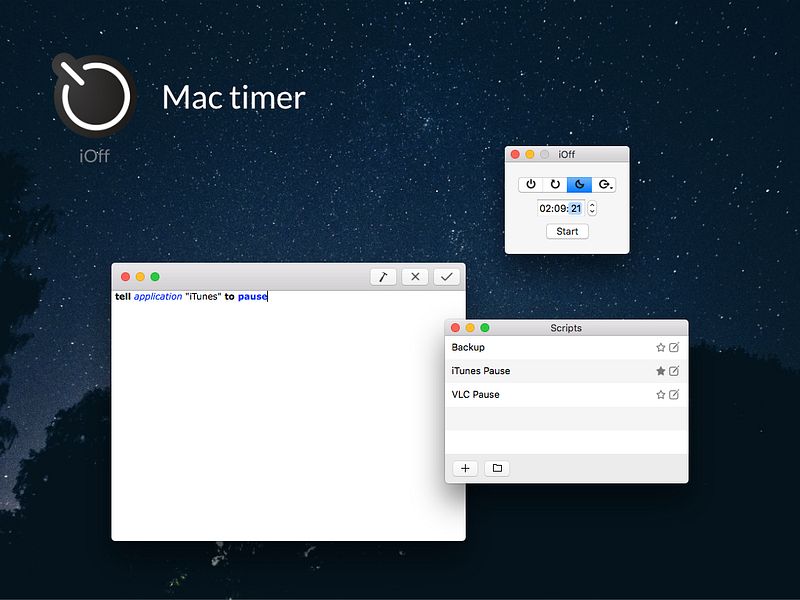Toggle favorite star for Backup script
This screenshot has width=800, height=600.
[661, 347]
